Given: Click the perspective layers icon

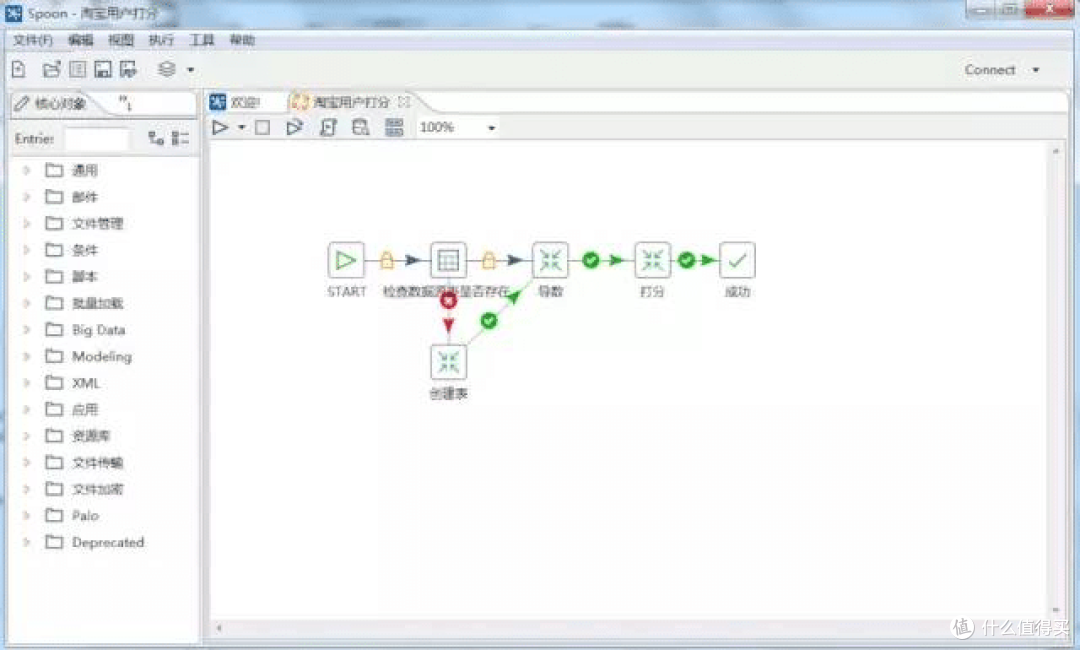Looking at the screenshot, I should (x=167, y=69).
